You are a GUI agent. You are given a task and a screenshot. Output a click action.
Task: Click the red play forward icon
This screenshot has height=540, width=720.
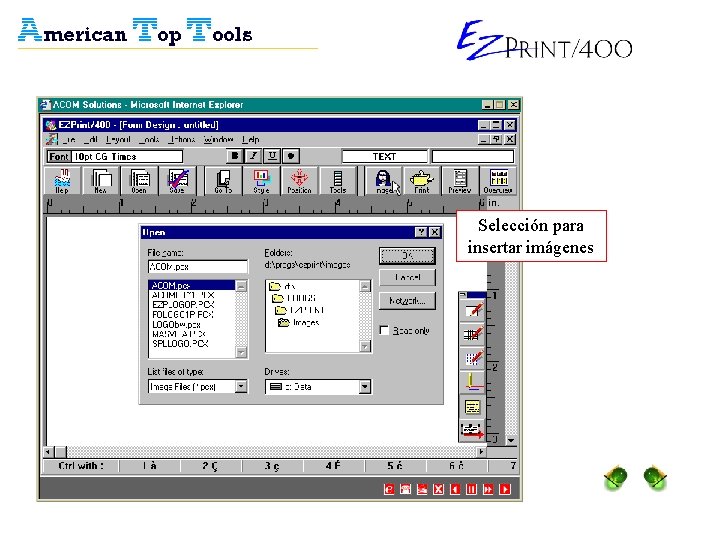505,489
